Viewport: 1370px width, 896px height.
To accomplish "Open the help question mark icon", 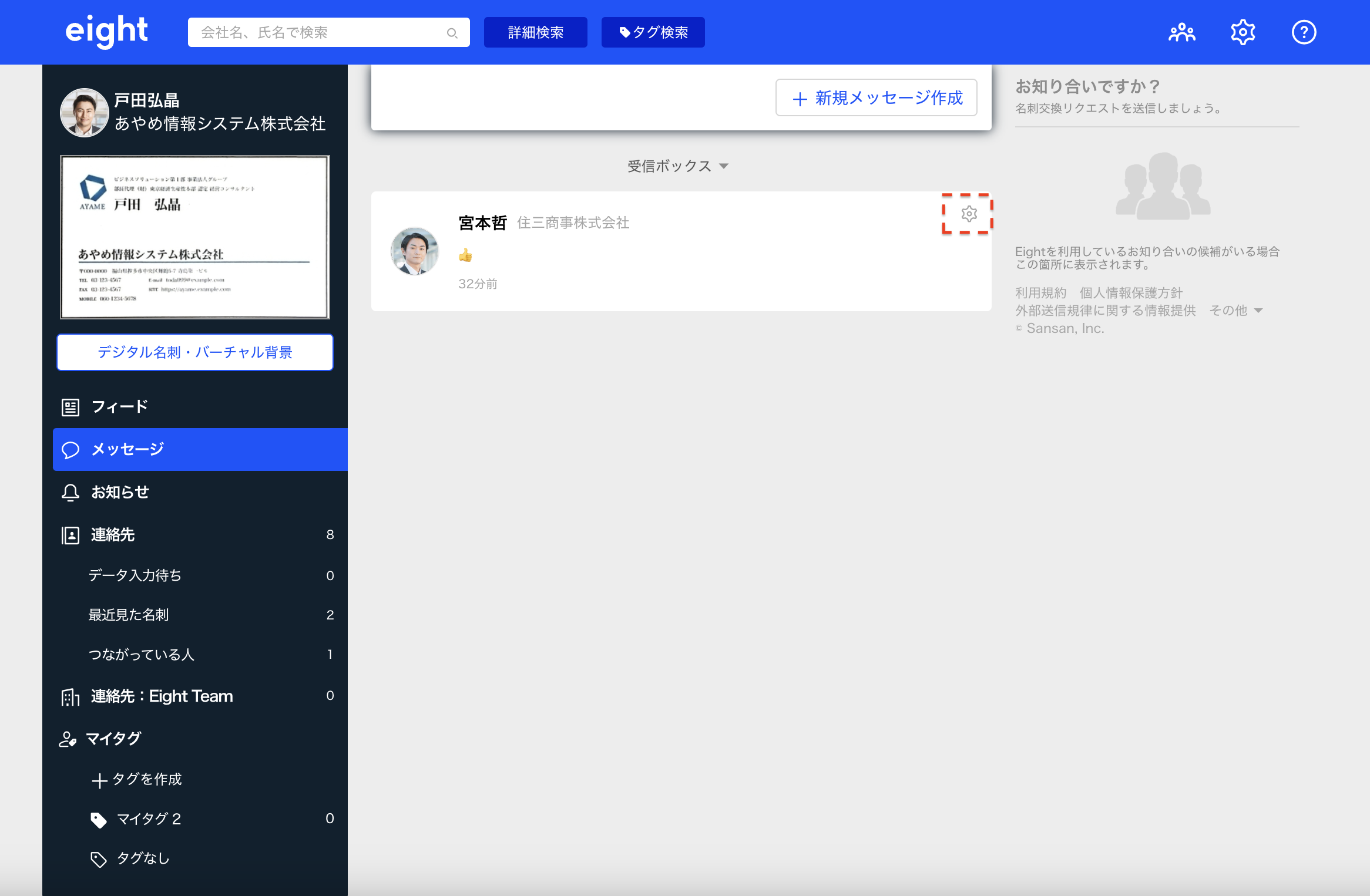I will (1304, 32).
